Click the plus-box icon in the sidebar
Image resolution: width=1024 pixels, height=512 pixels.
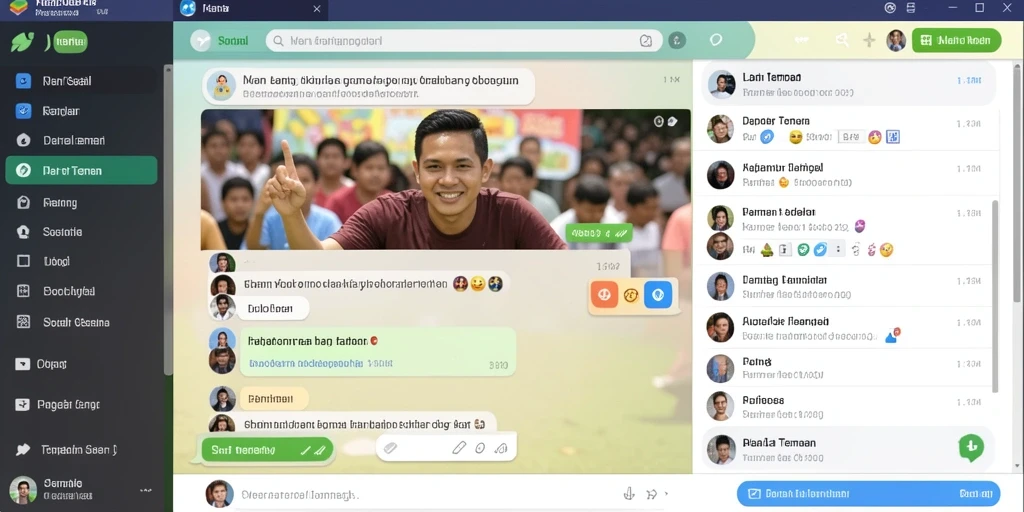point(23,405)
